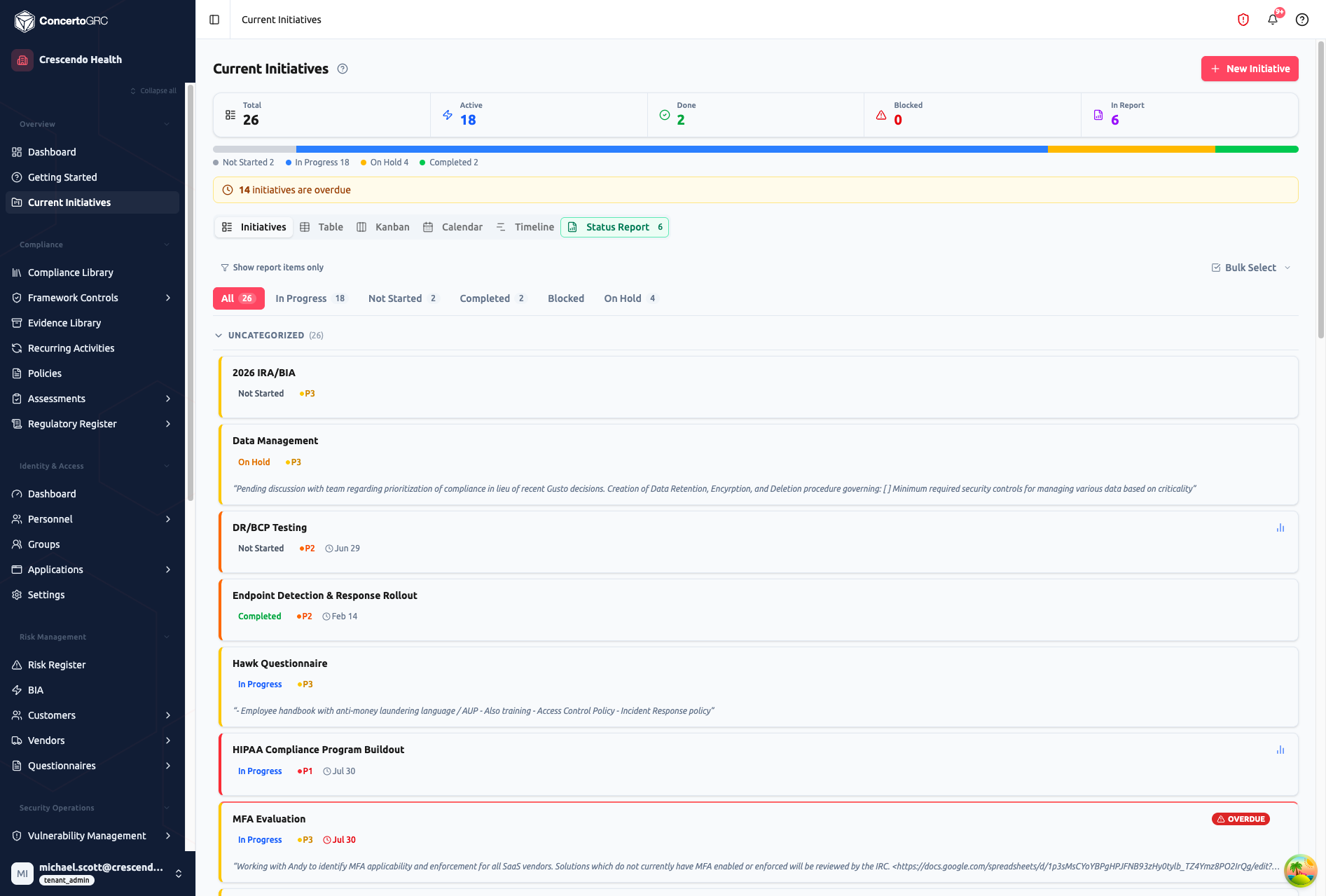Filter by In Progress status

click(310, 298)
